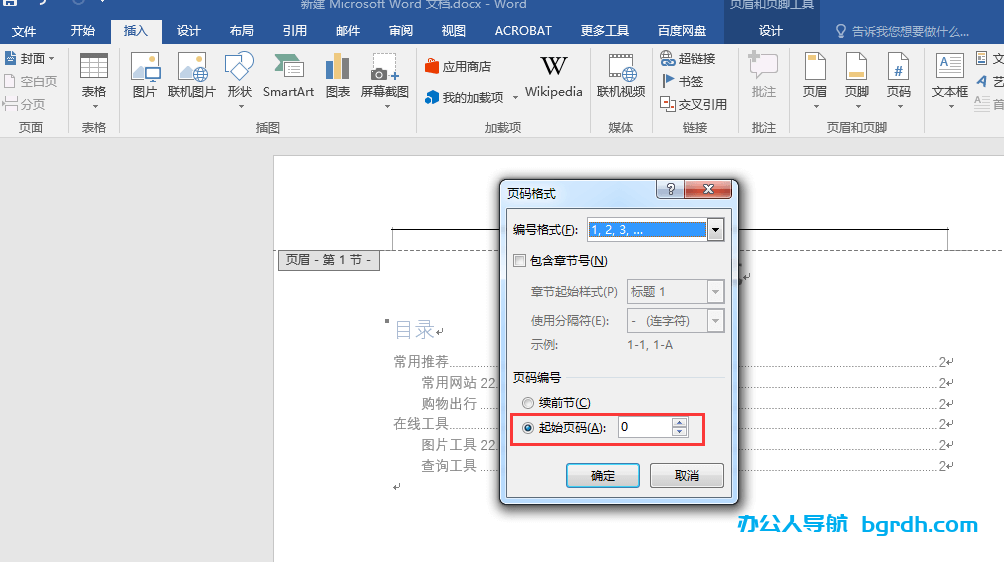Open the 更多工具 tab

point(604,31)
